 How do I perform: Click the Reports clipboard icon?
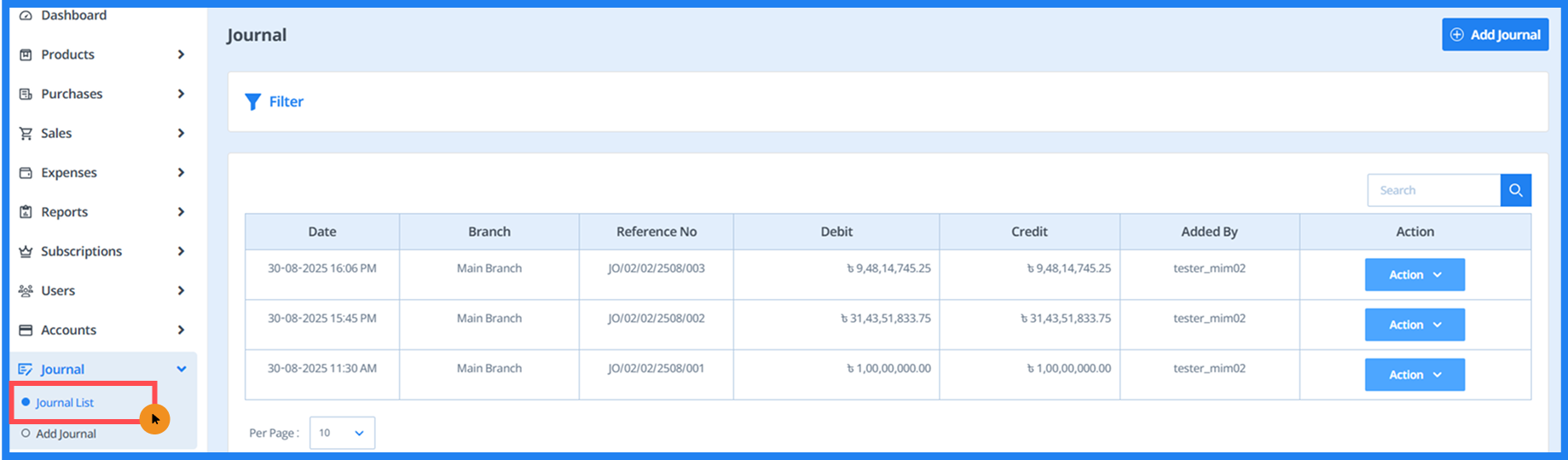26,212
